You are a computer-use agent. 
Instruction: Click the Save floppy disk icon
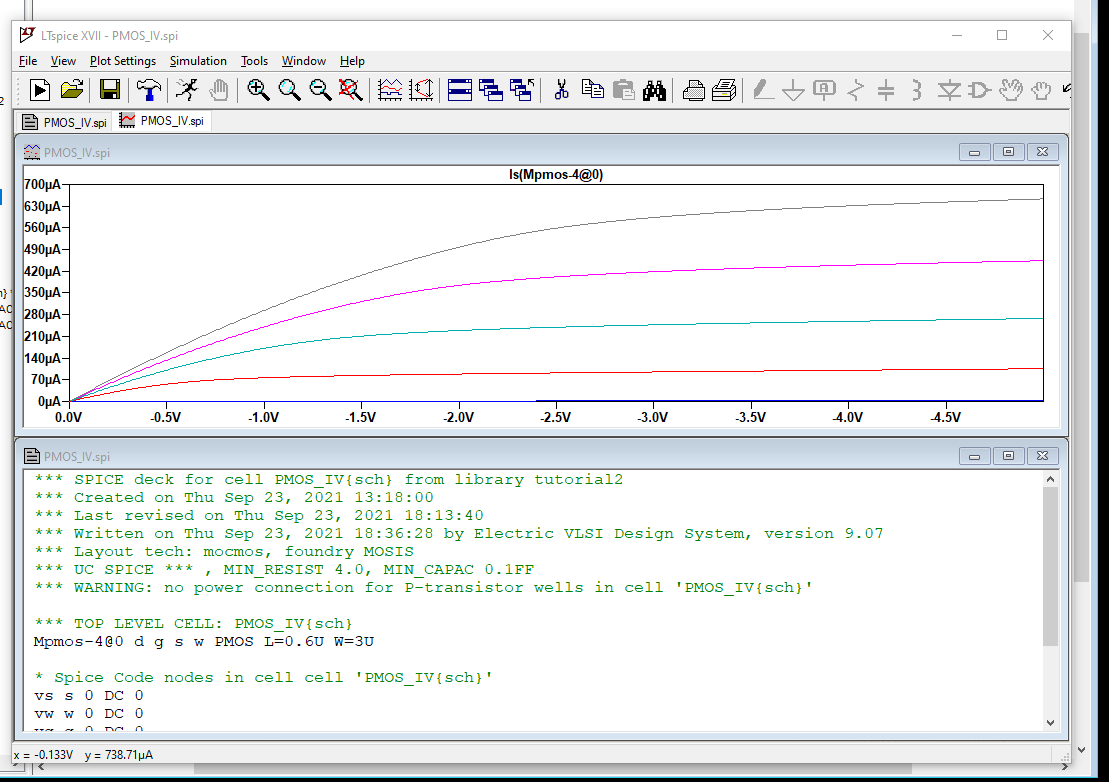[x=110, y=90]
